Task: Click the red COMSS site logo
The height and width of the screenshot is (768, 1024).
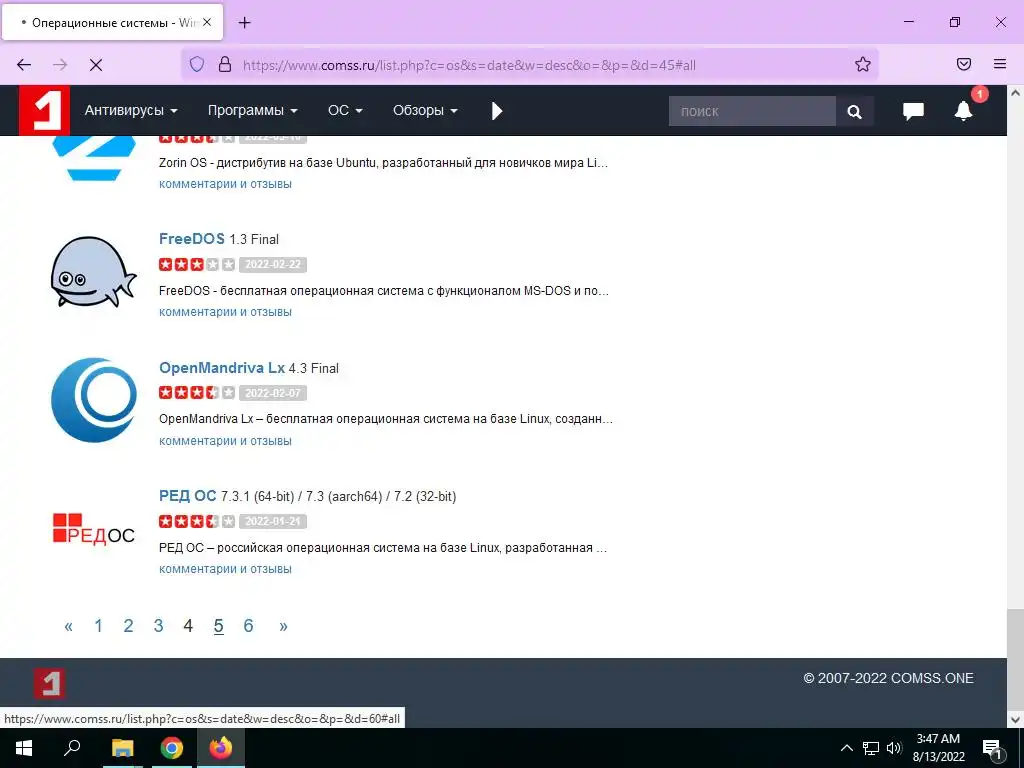Action: tap(44, 110)
